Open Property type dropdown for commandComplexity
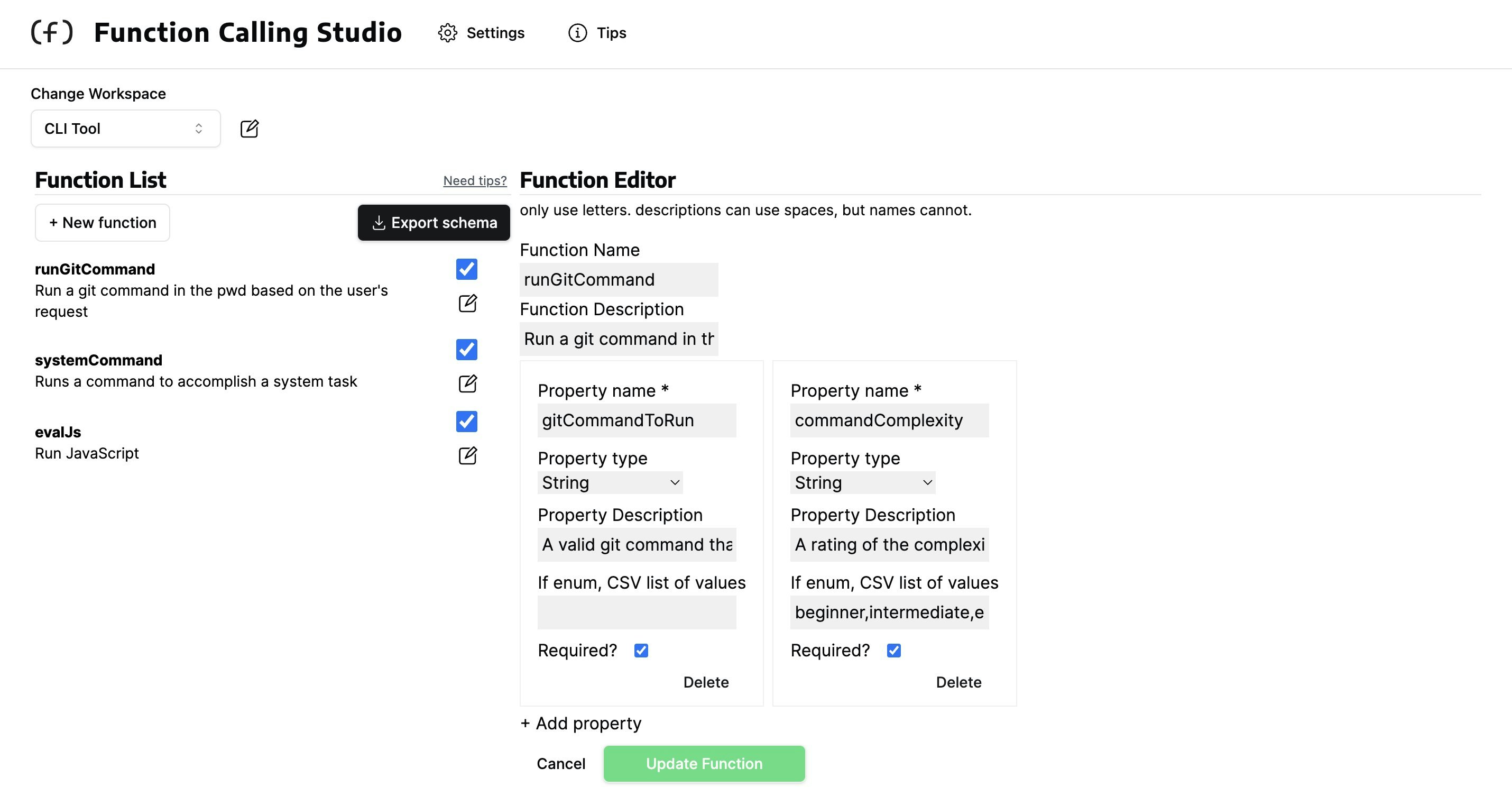1512x805 pixels. point(862,483)
